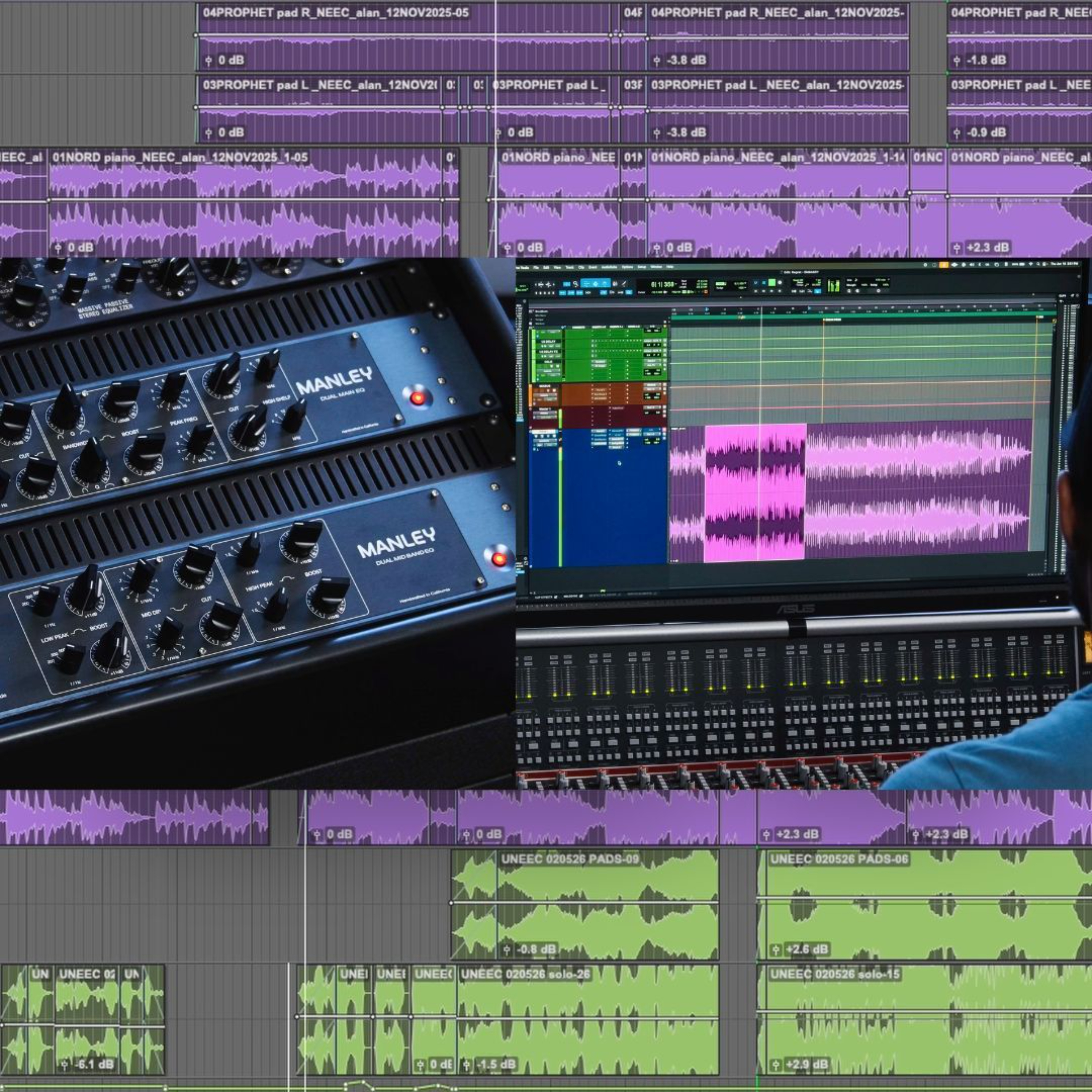Screen dimensions: 1092x1092
Task: Click the clip gain icon beside -0.9 dB
Action: [957, 133]
